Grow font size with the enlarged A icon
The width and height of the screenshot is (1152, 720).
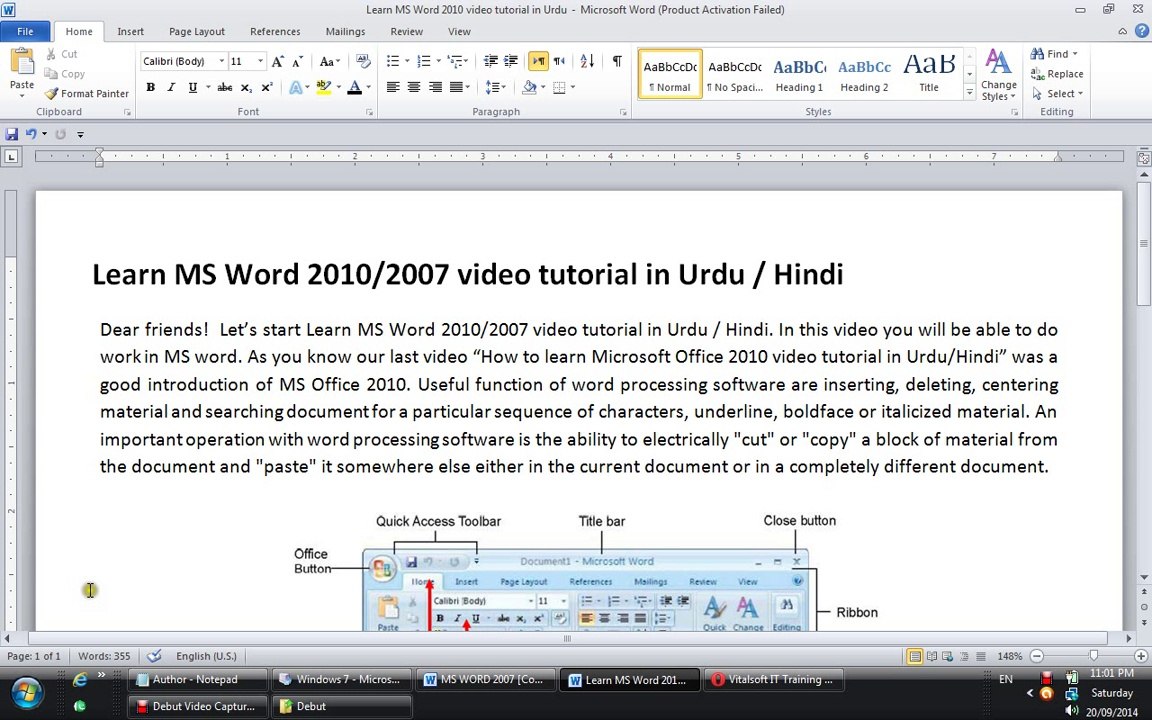click(277, 62)
